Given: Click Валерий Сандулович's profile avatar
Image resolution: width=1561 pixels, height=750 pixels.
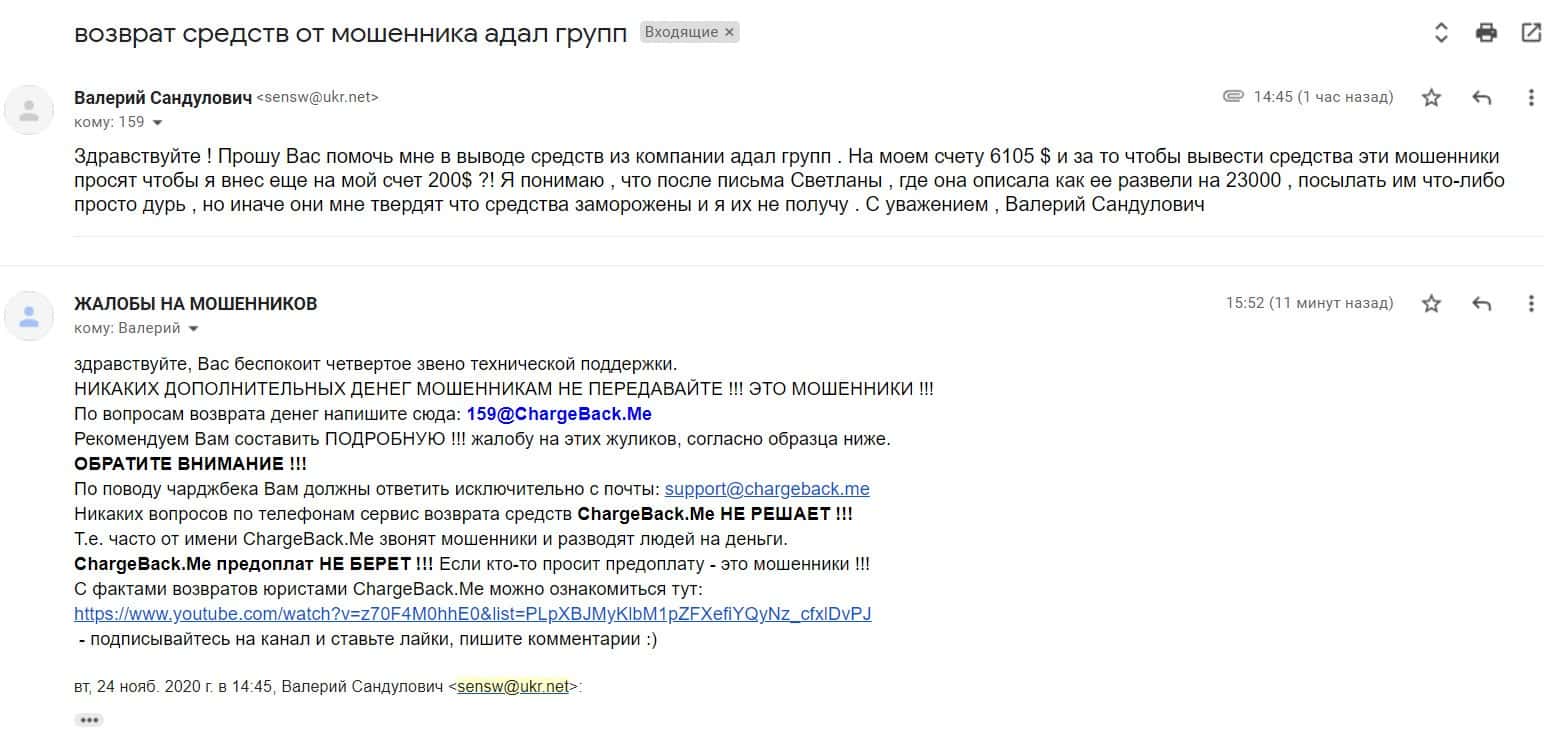Looking at the screenshot, I should click(30, 109).
